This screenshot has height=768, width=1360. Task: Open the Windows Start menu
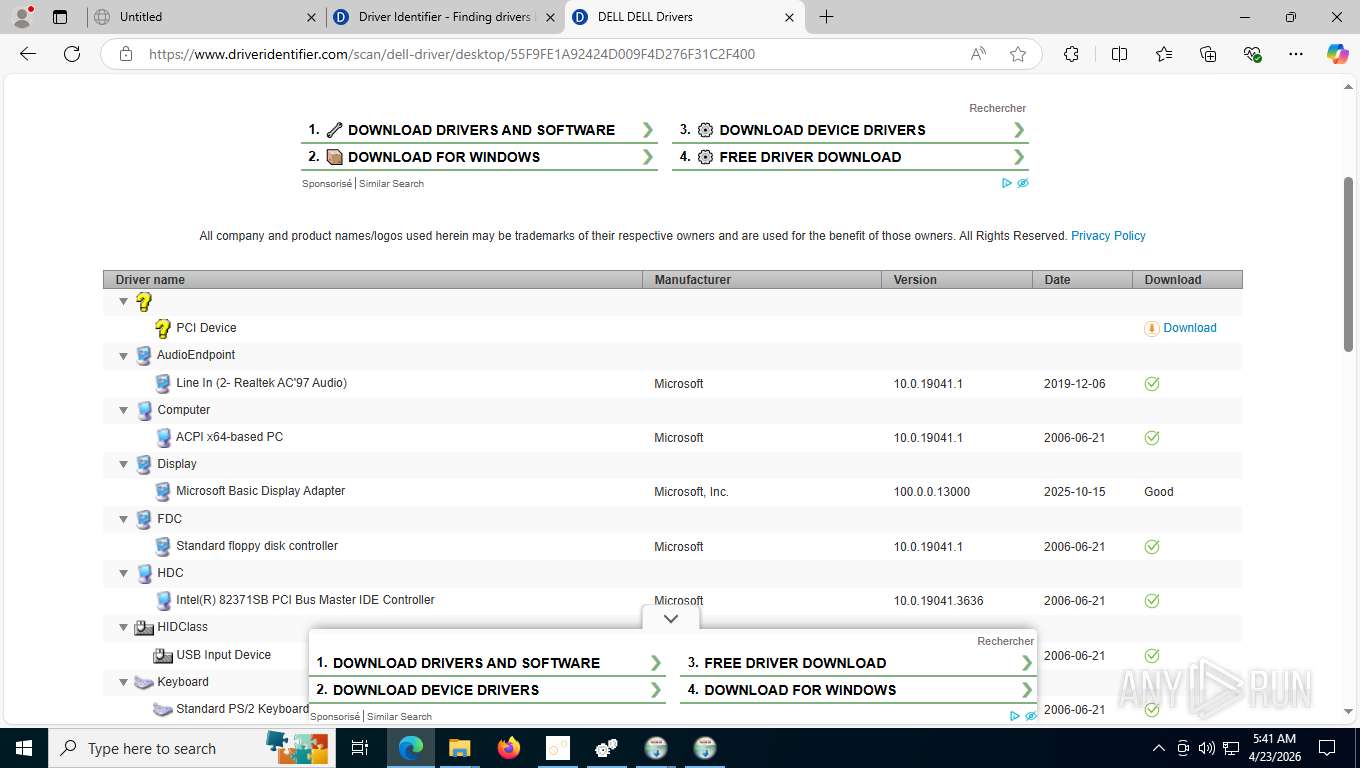click(x=23, y=748)
